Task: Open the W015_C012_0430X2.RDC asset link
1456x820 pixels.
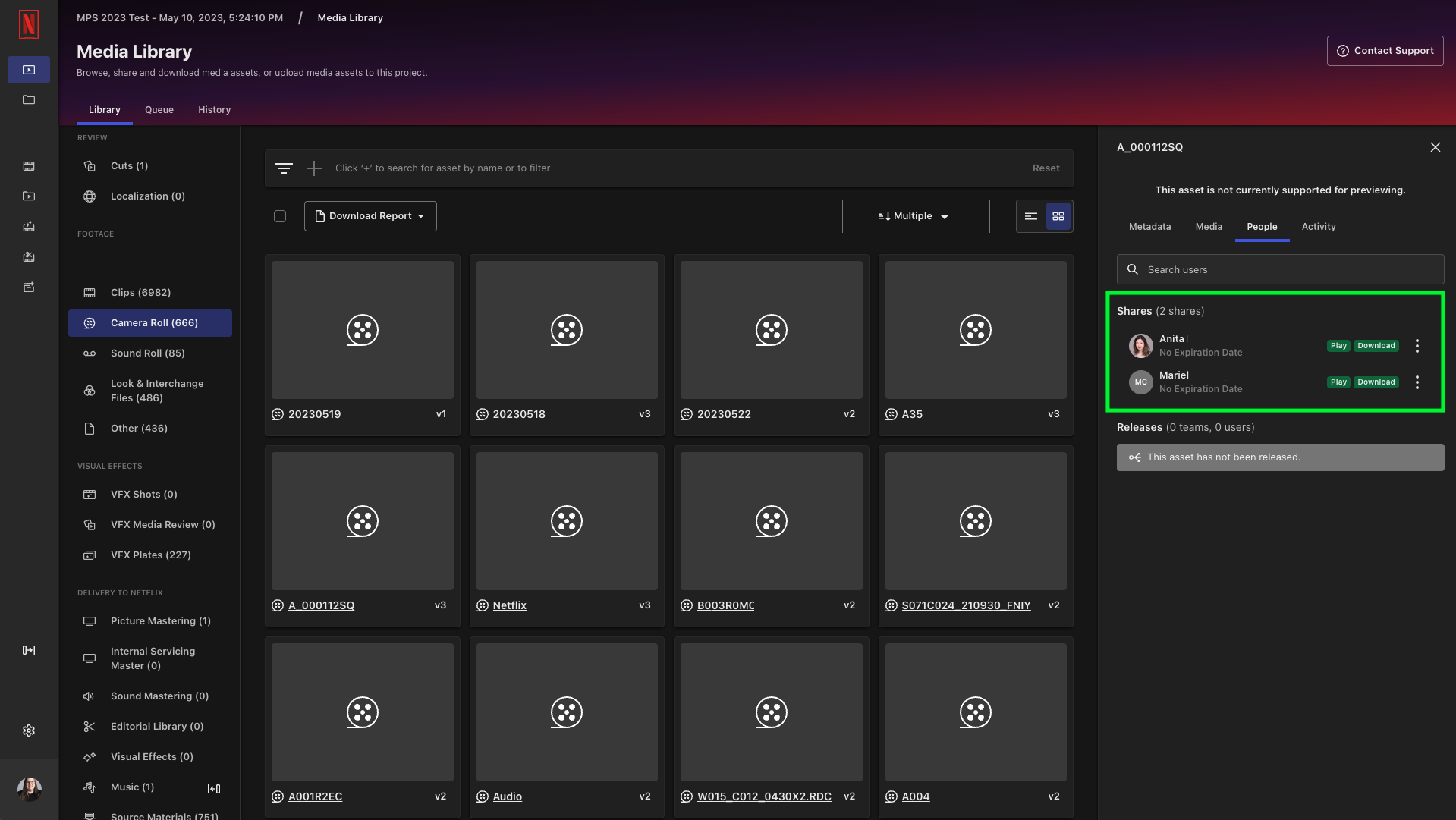Action: 764,796
